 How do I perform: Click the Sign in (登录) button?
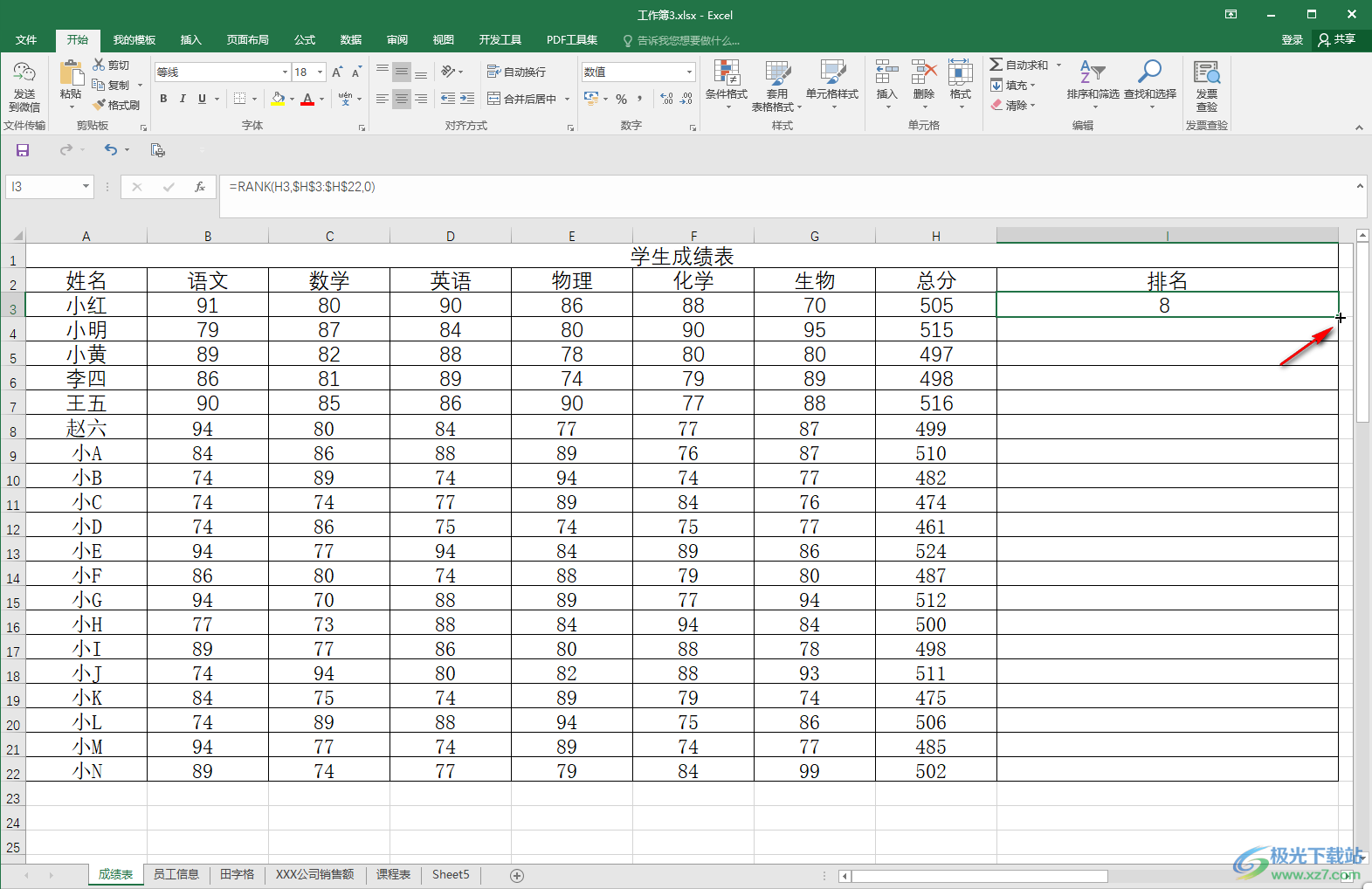[1293, 40]
